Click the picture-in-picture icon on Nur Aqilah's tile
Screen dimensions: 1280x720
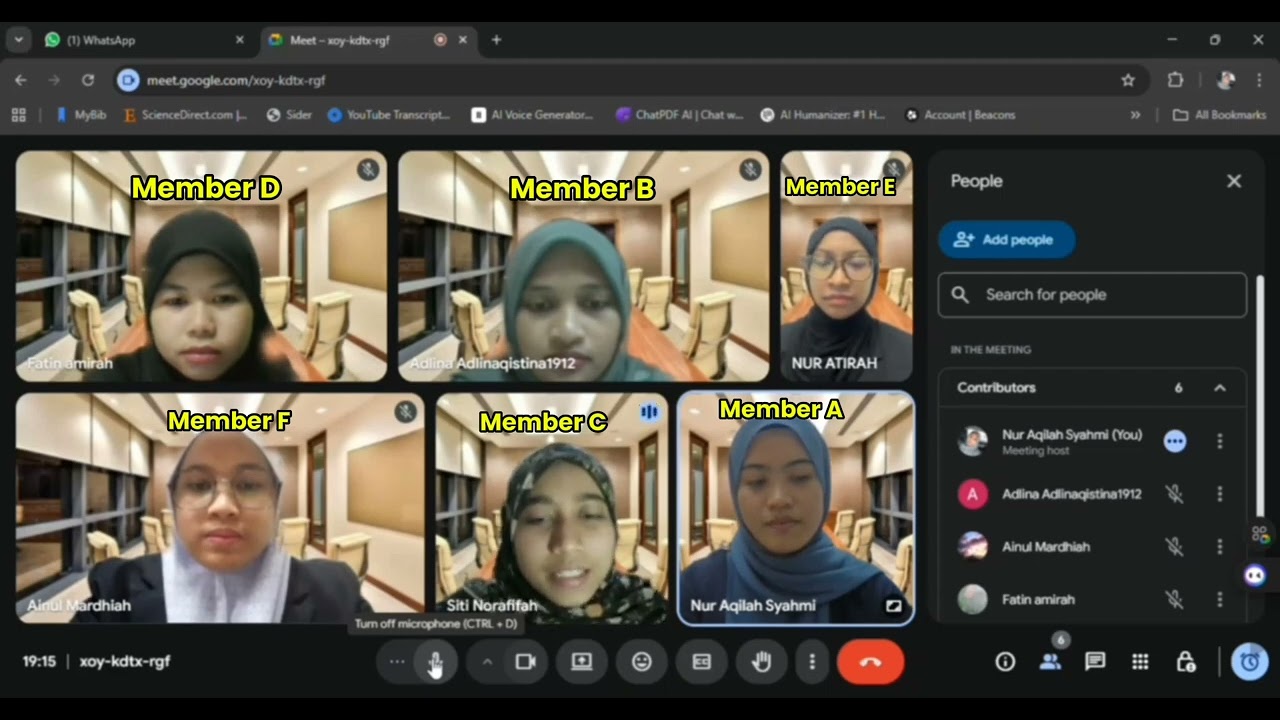click(893, 605)
